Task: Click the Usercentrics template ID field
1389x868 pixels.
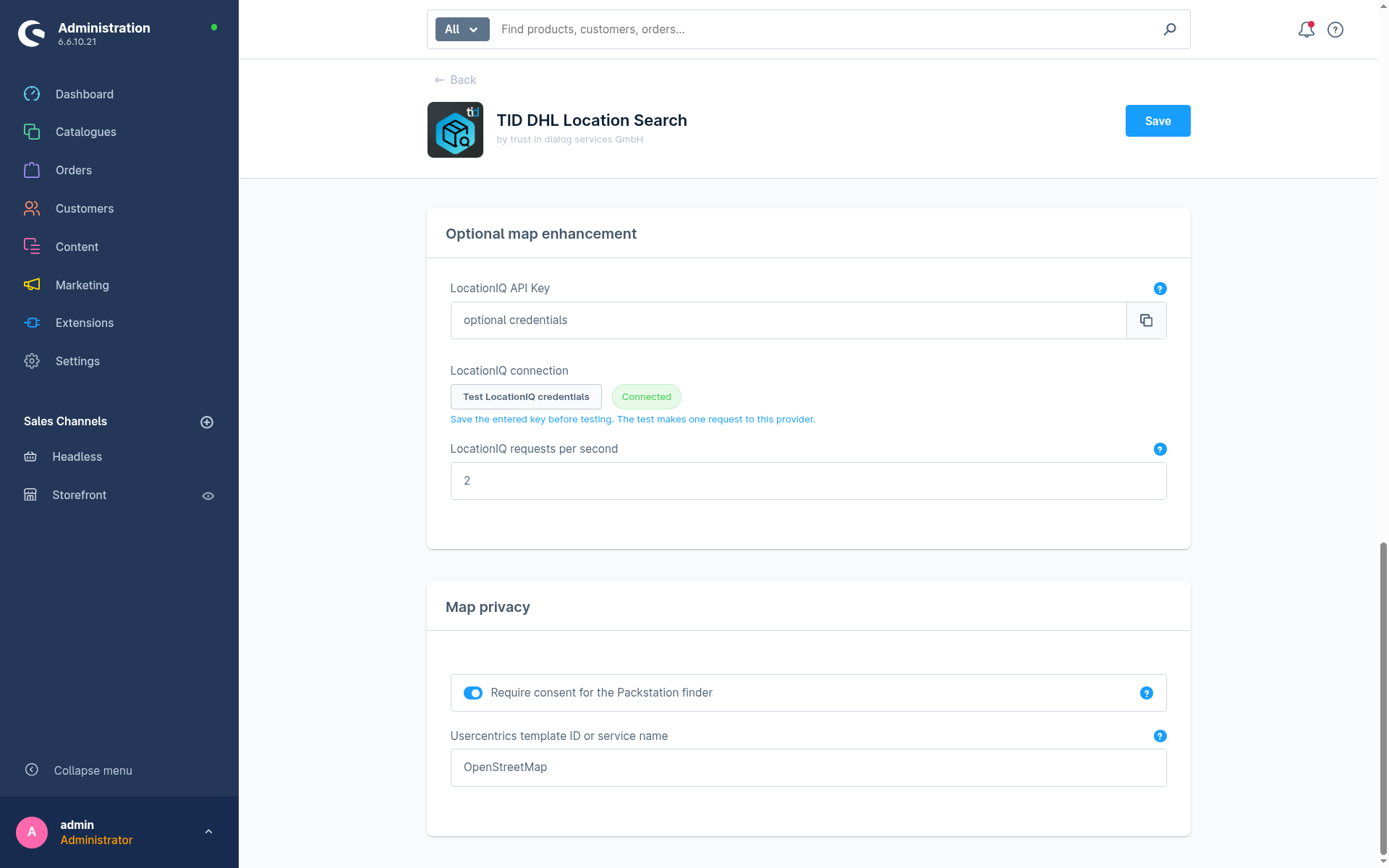Action: coord(808,767)
